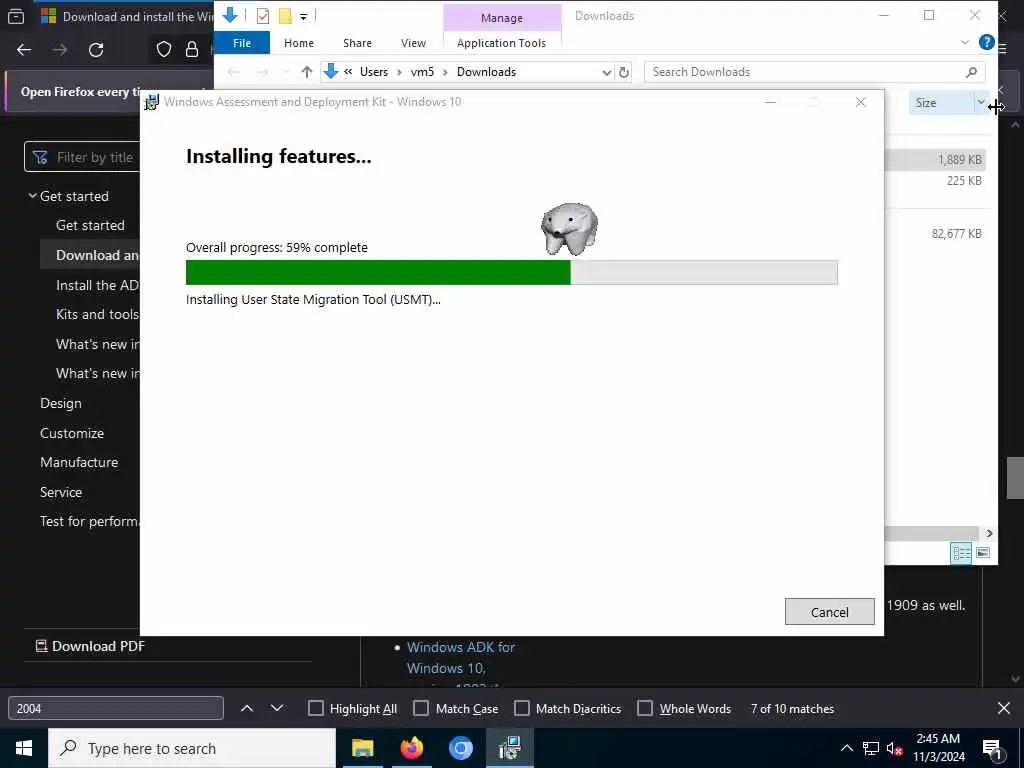Viewport: 1024px width, 768px height.
Task: Collapse the Get started section chevron
Action: coord(32,196)
